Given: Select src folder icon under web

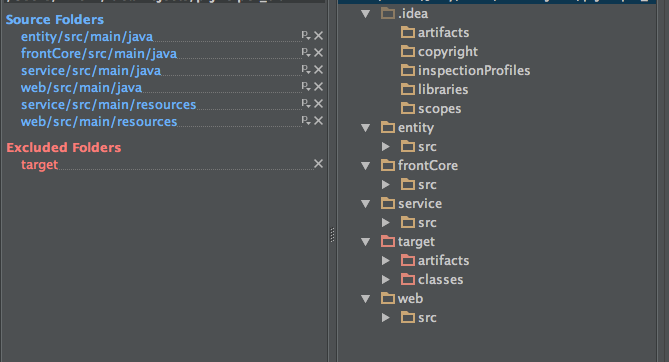Looking at the screenshot, I should click(x=408, y=318).
